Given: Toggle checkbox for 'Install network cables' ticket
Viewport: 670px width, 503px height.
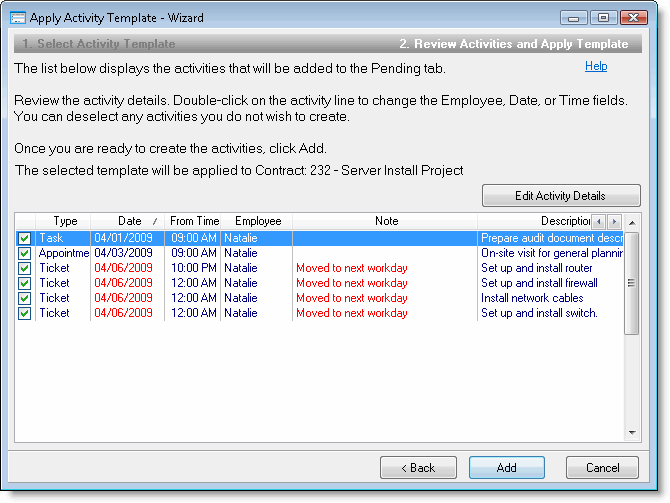Looking at the screenshot, I should [x=24, y=298].
